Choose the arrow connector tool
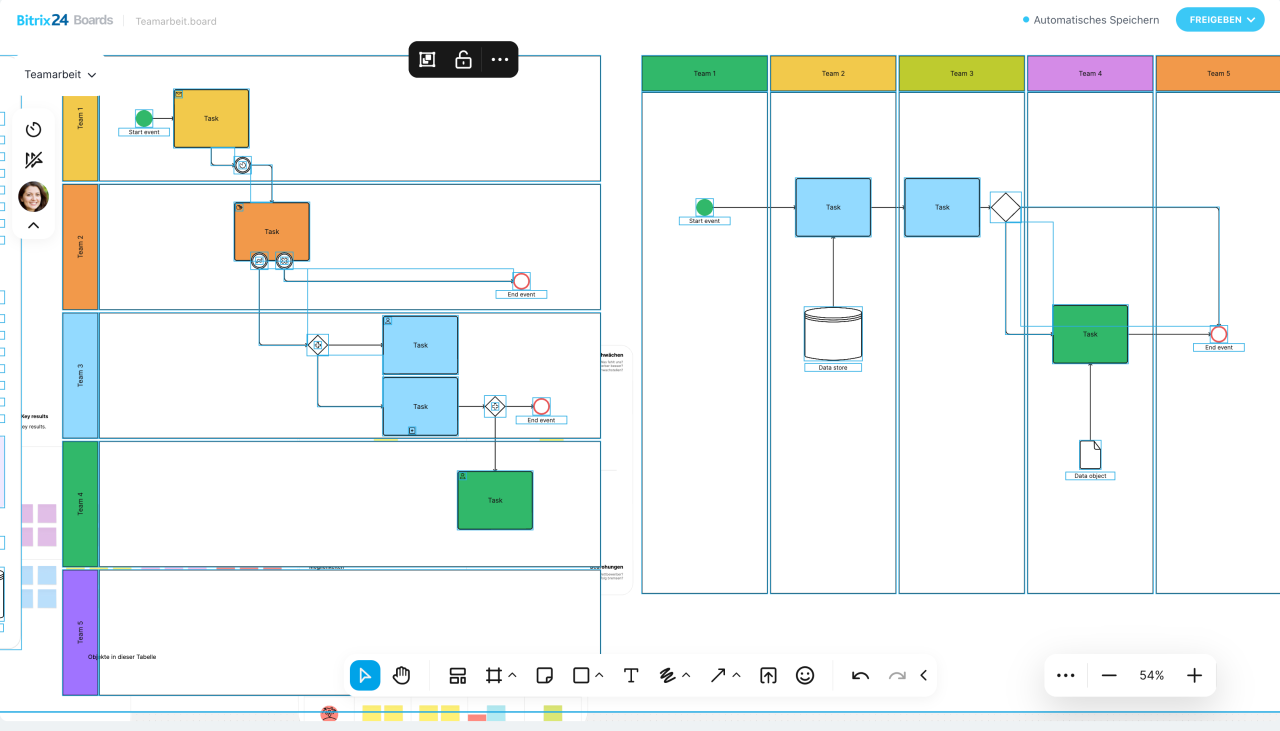 [718, 675]
